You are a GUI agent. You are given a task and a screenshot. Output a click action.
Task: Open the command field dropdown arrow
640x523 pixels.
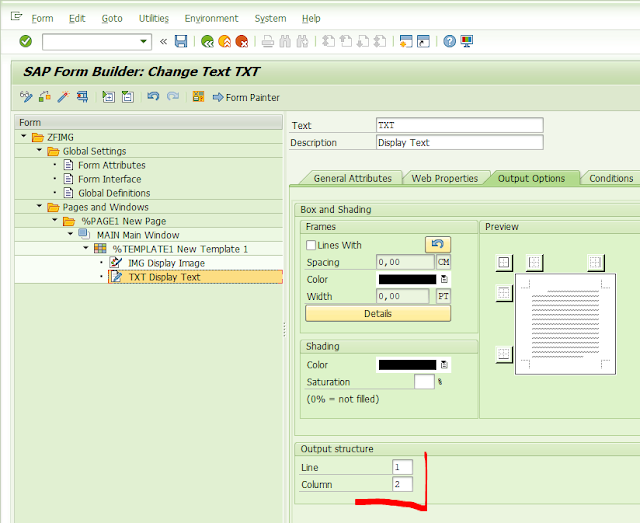pyautogui.click(x=143, y=41)
